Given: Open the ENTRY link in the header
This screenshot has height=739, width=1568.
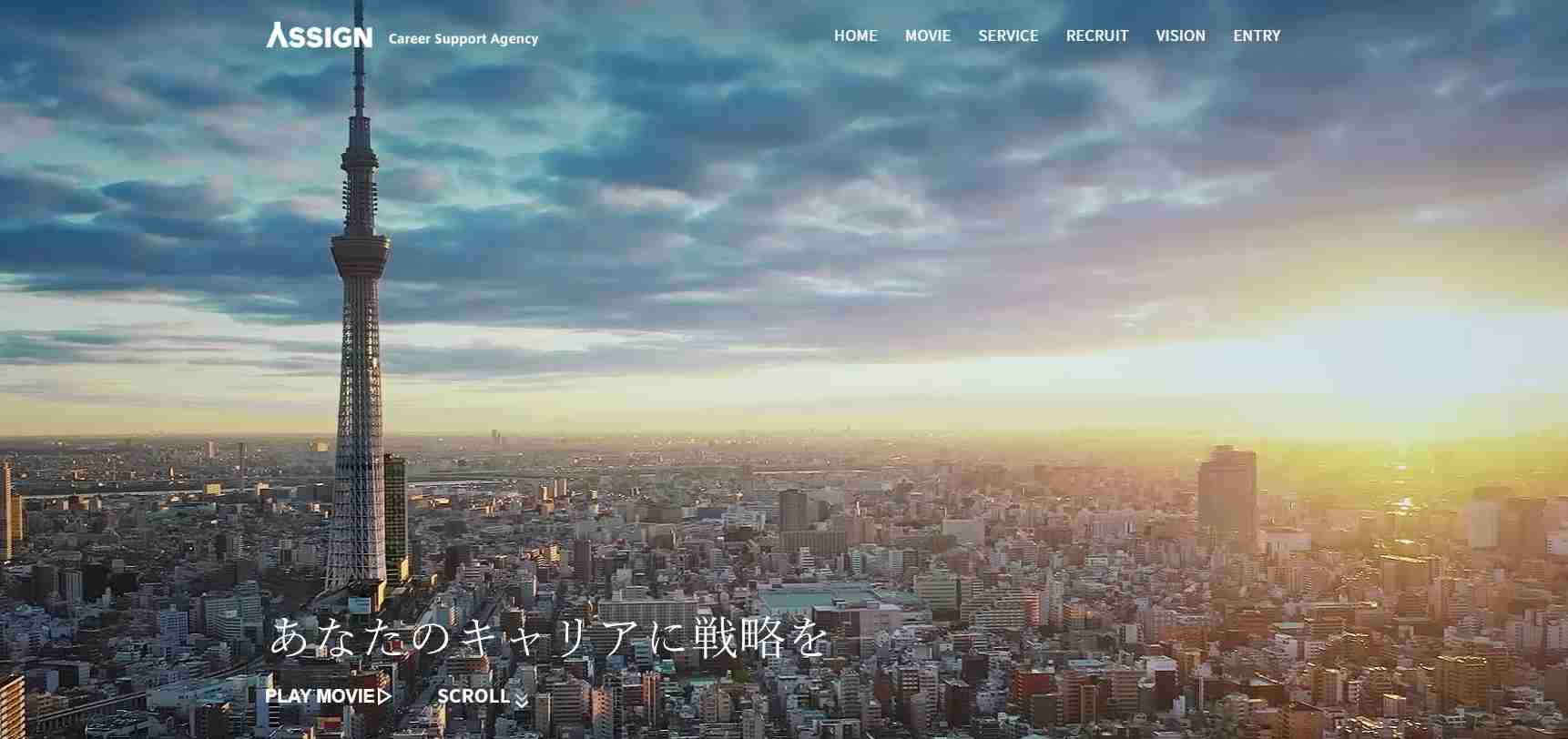Looking at the screenshot, I should 1257,36.
